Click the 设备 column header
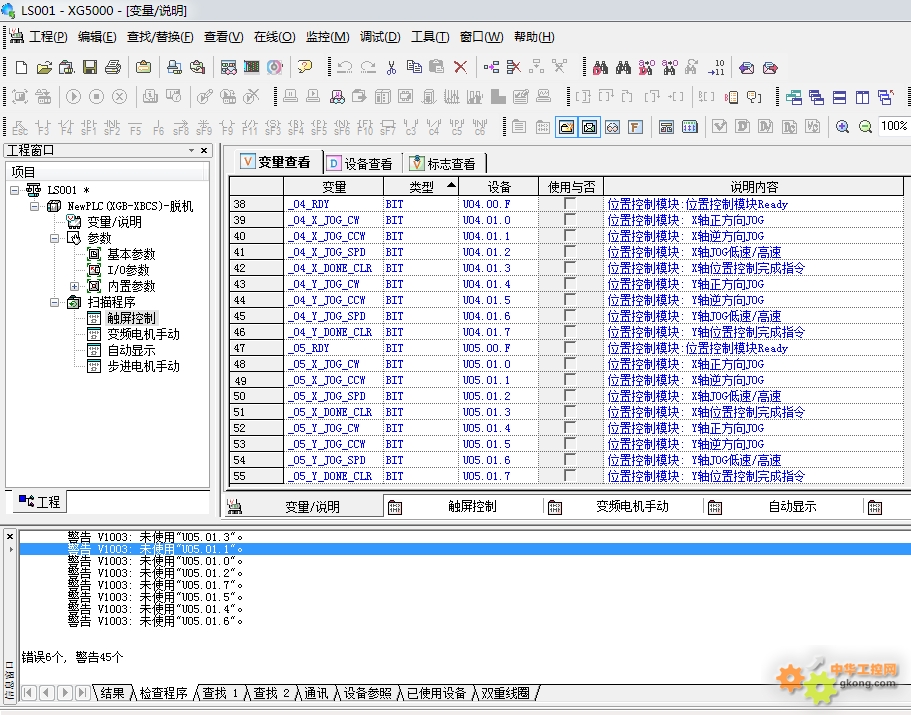The height and width of the screenshot is (715, 911). [x=498, y=186]
